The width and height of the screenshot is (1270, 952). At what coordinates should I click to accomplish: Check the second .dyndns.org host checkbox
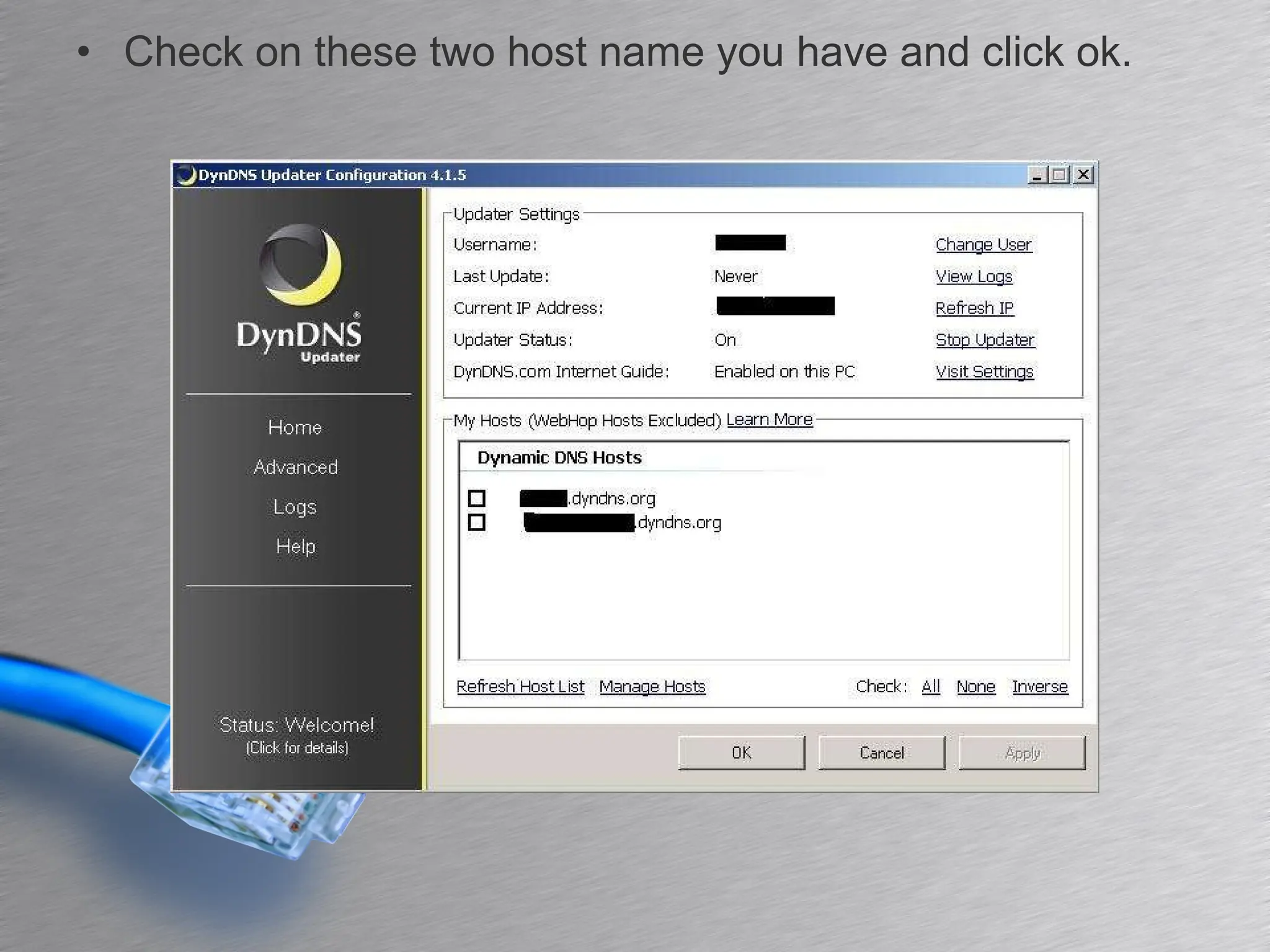pos(477,522)
